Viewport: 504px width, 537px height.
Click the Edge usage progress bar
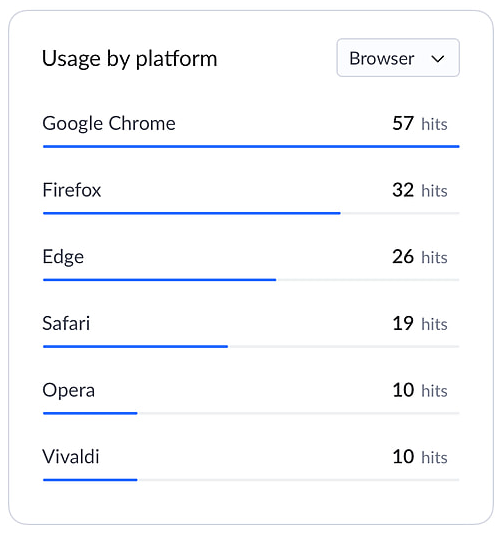point(160,280)
